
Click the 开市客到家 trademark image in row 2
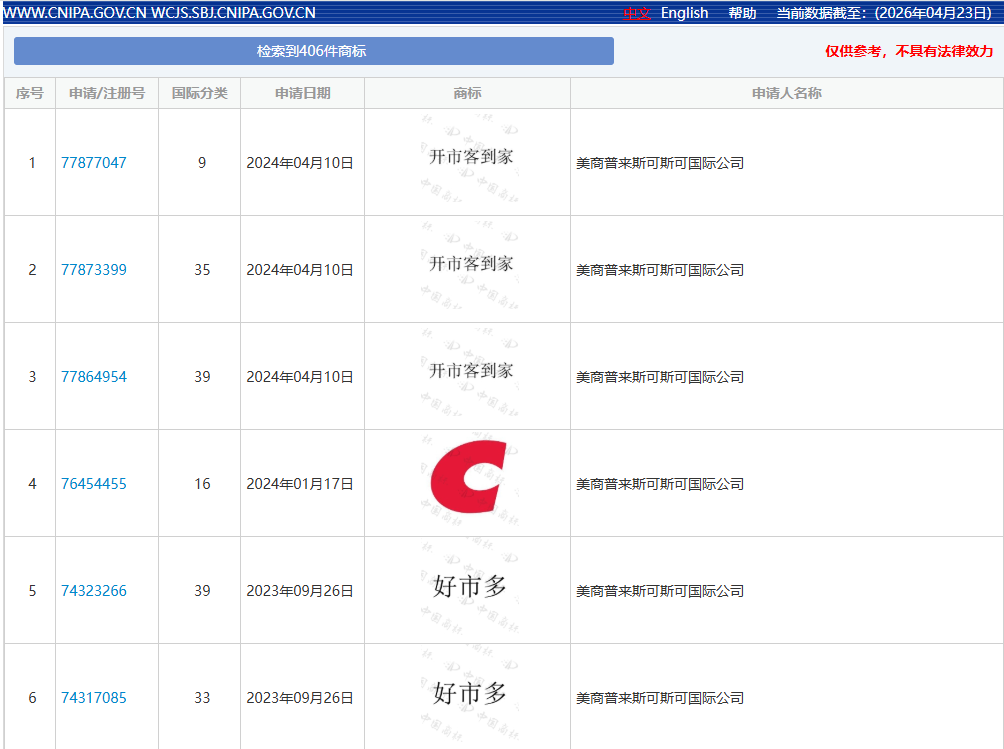(x=471, y=264)
